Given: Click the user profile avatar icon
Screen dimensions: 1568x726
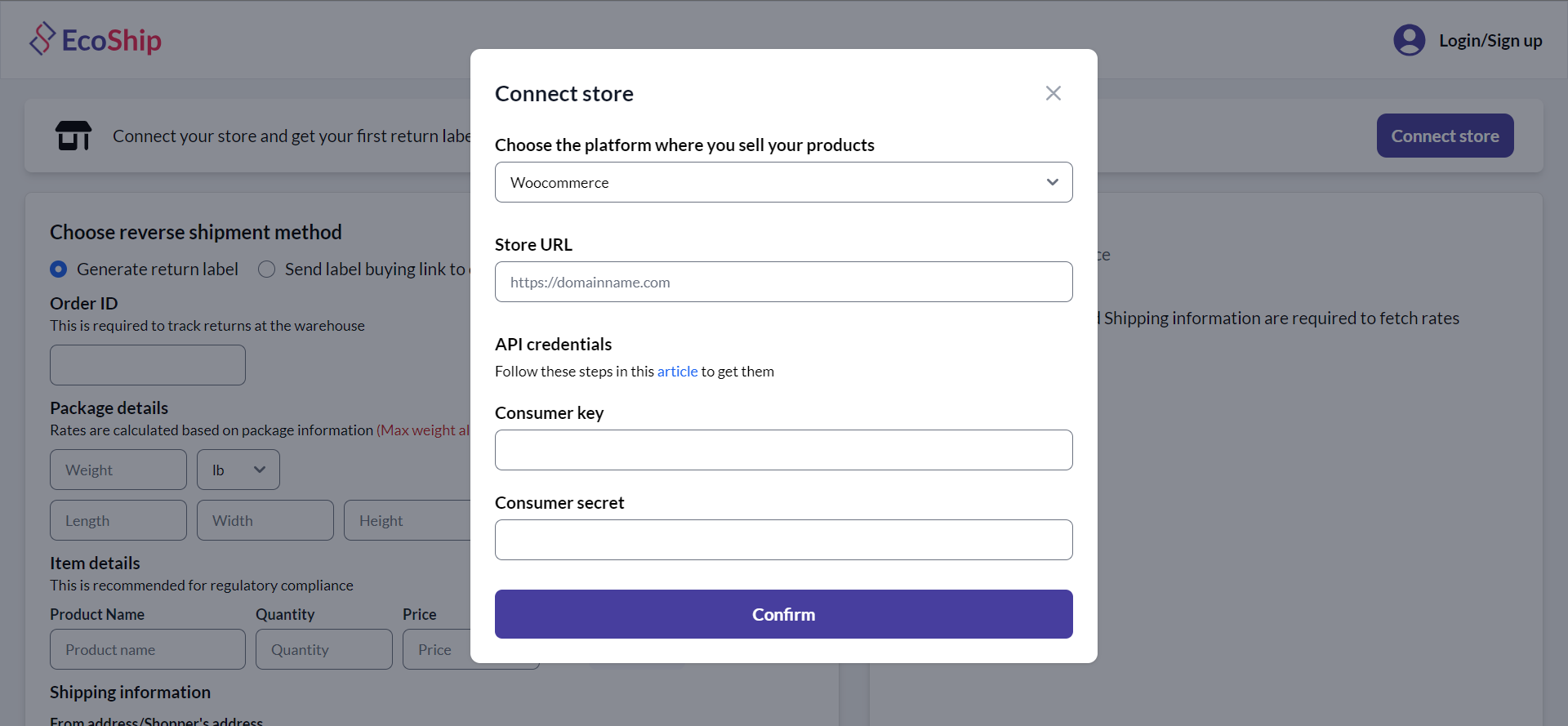Looking at the screenshot, I should point(1409,40).
